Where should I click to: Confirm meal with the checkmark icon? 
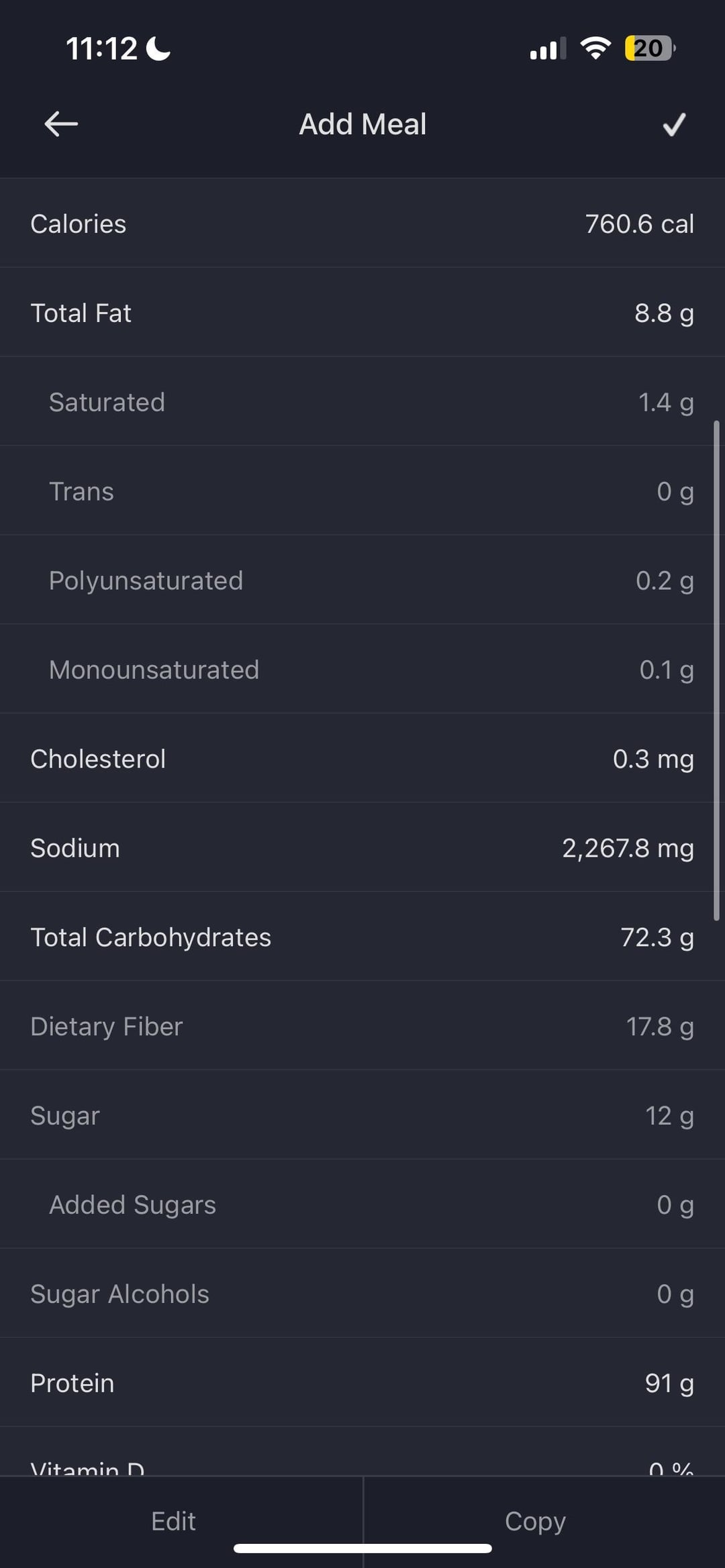pyautogui.click(x=674, y=124)
